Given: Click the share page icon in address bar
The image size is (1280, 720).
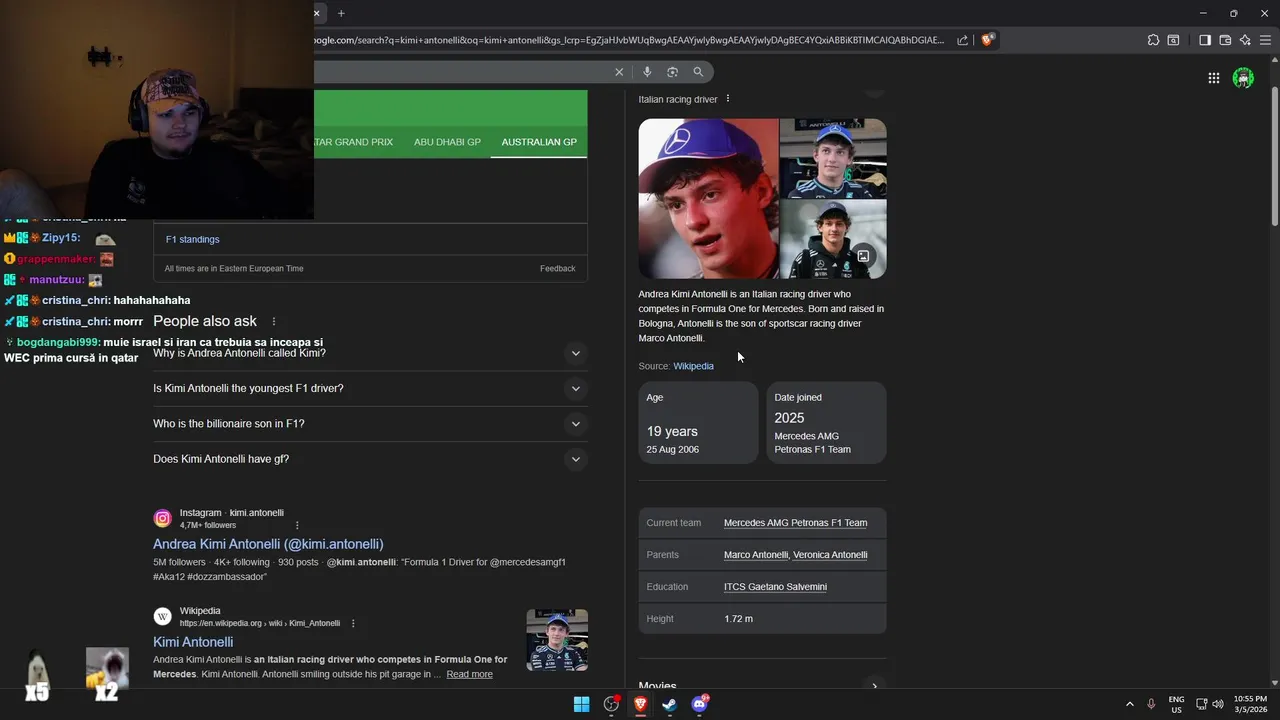Looking at the screenshot, I should click(x=962, y=40).
